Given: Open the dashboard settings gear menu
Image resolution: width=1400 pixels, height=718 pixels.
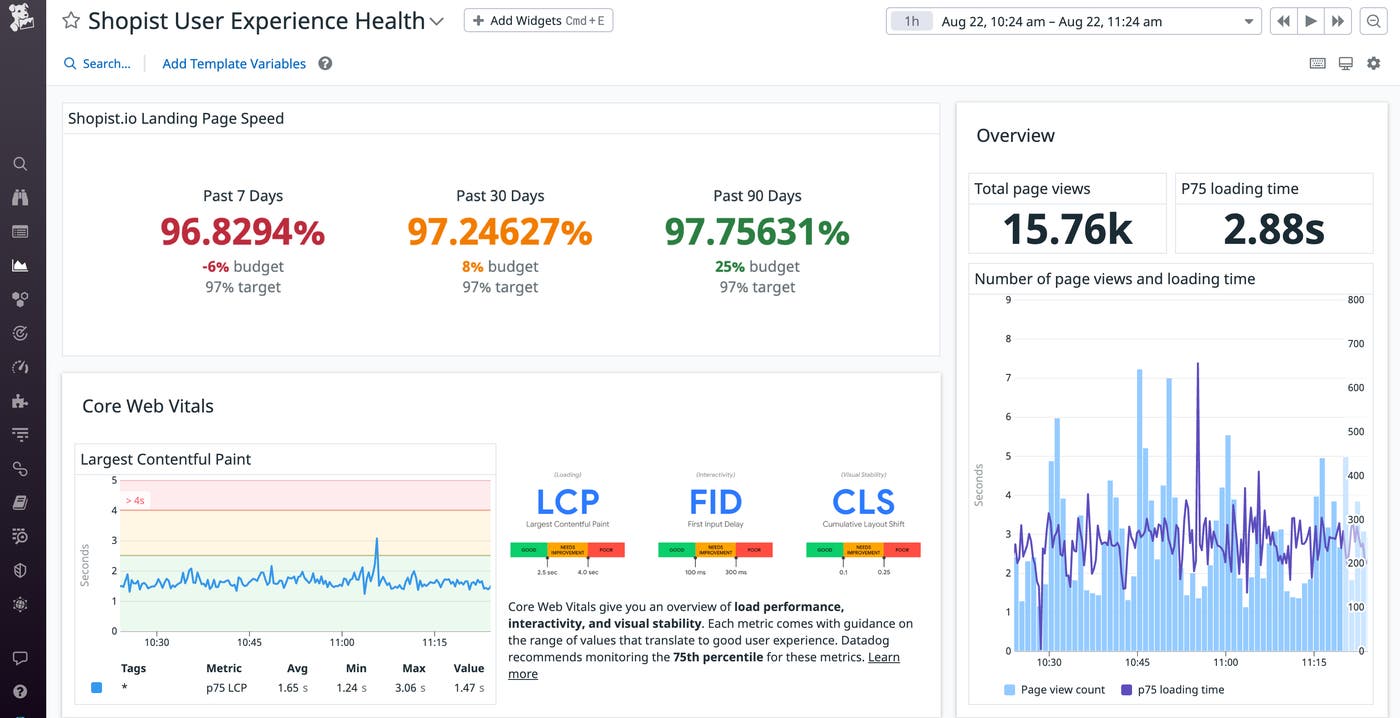Looking at the screenshot, I should click(x=1373, y=62).
